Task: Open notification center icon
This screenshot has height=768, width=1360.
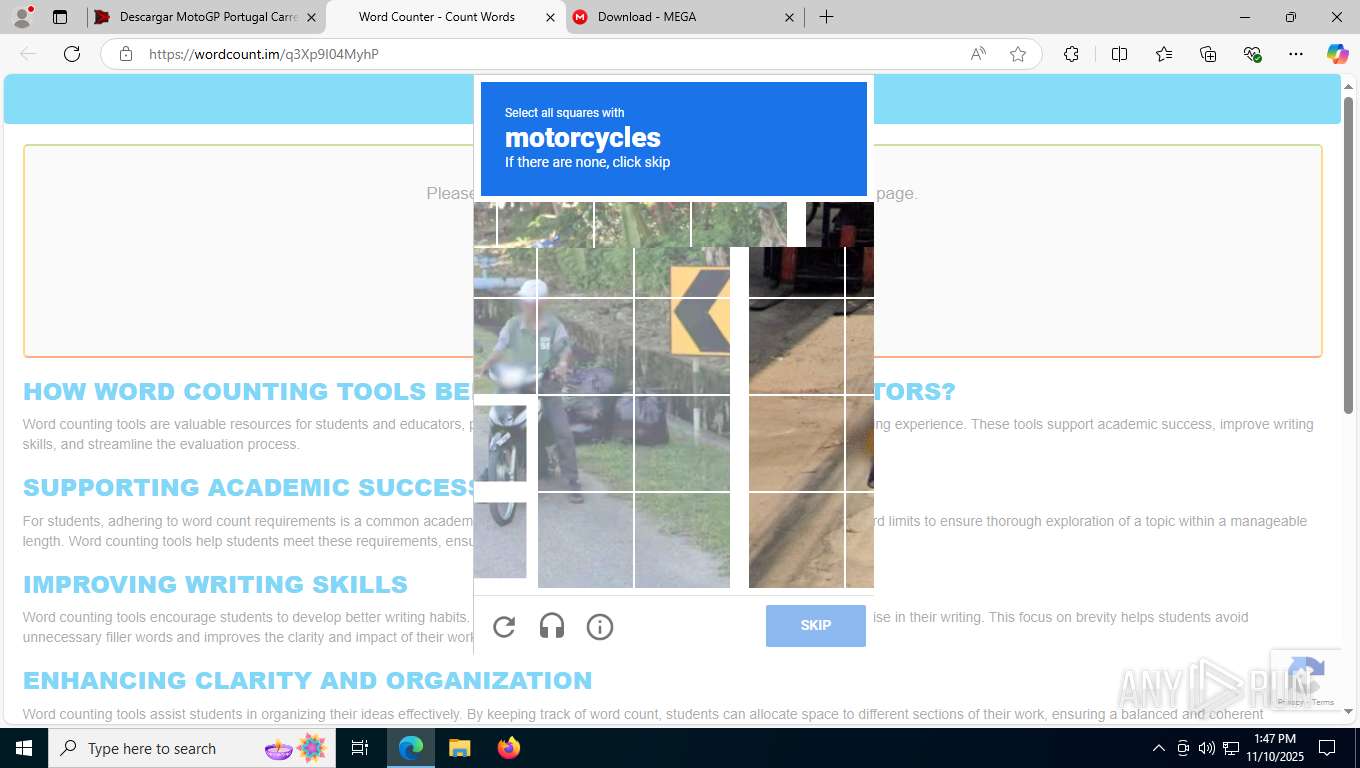Action: click(1327, 748)
